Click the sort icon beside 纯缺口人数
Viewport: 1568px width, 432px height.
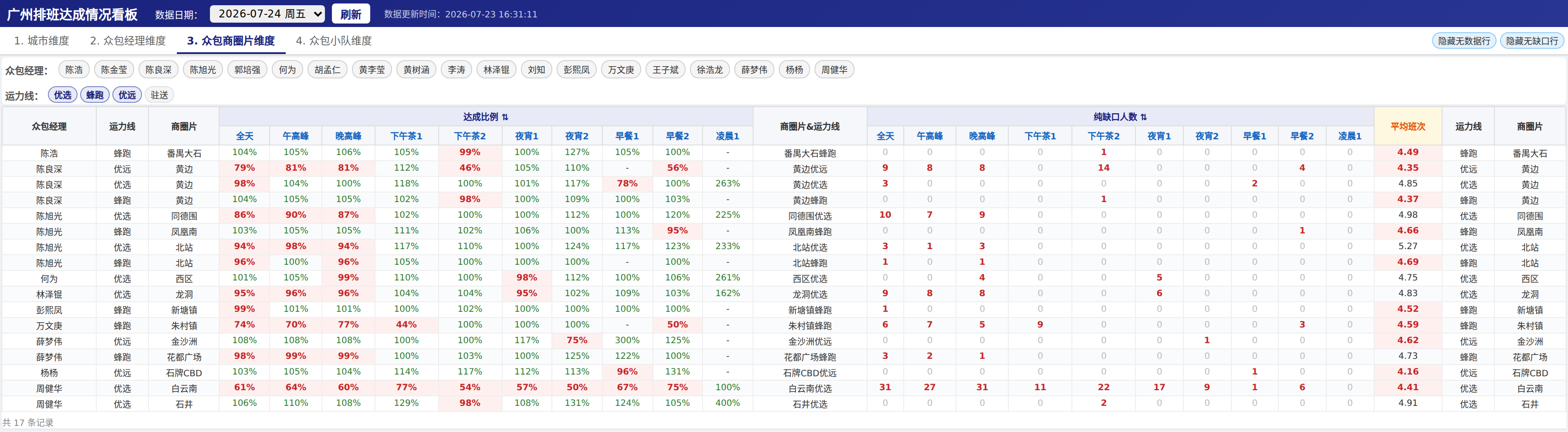coord(1144,117)
